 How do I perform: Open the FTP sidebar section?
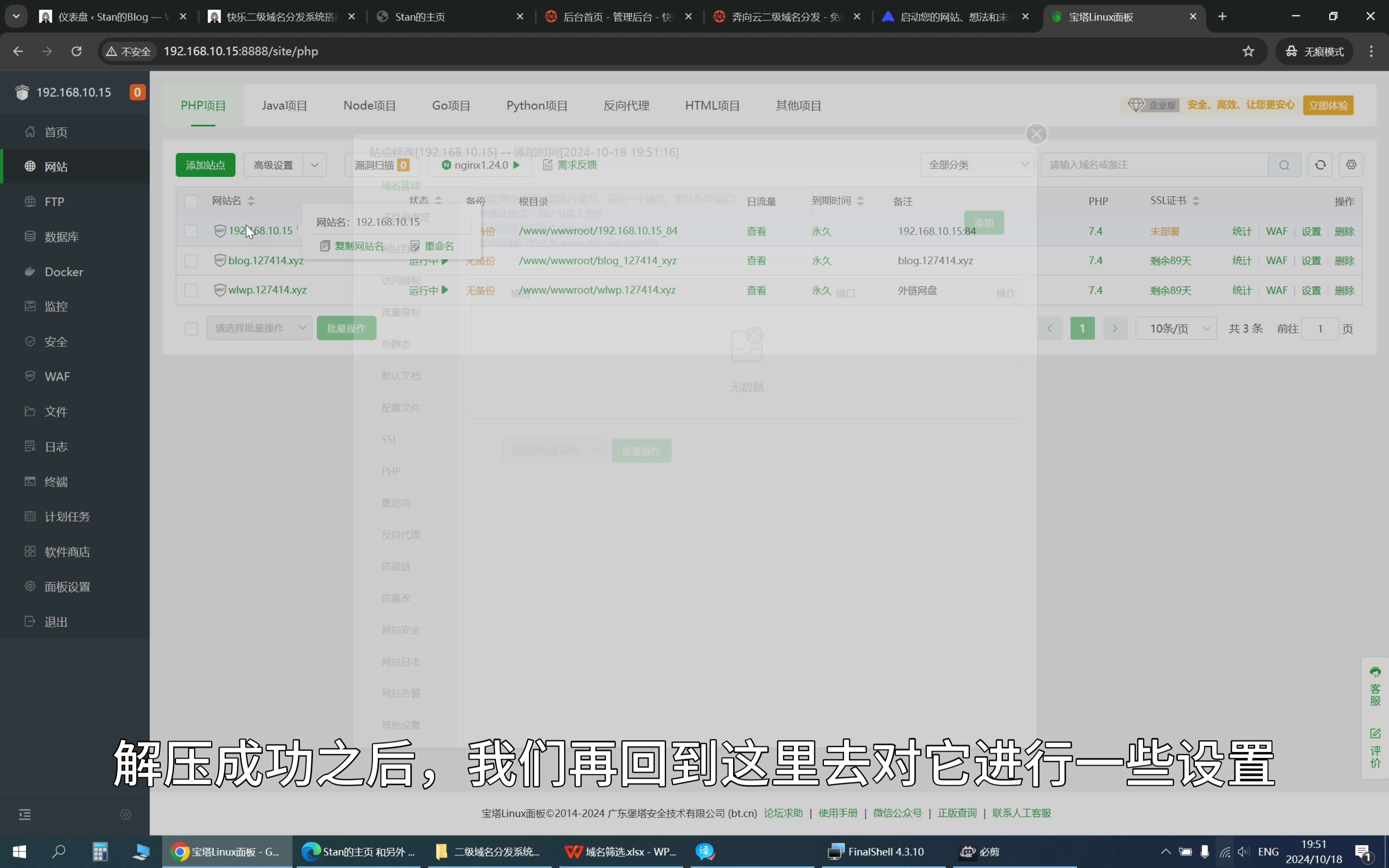click(x=55, y=201)
